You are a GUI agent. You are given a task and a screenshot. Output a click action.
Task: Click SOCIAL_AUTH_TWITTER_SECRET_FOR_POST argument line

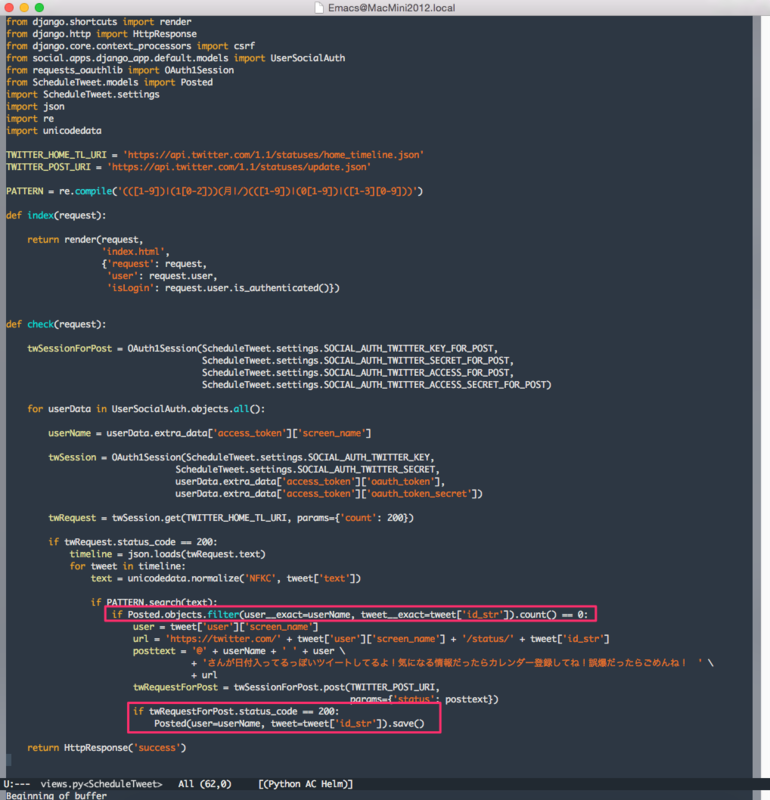[358, 361]
